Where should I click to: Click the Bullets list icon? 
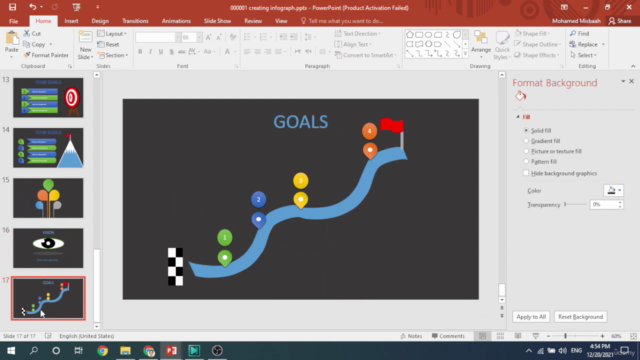click(247, 37)
